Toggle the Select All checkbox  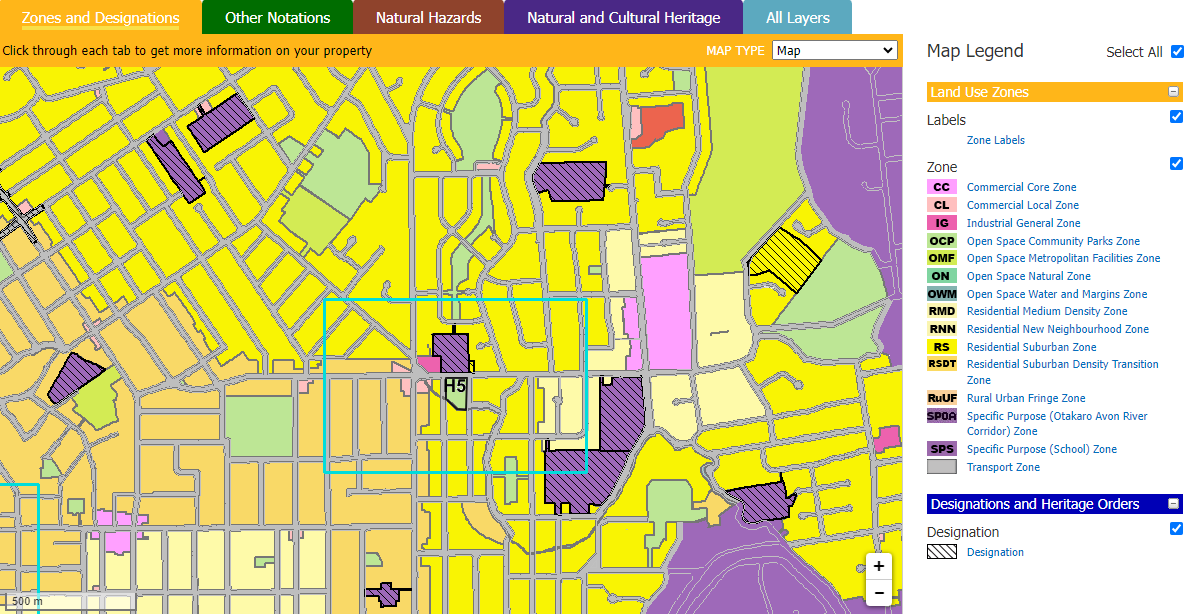(x=1176, y=51)
